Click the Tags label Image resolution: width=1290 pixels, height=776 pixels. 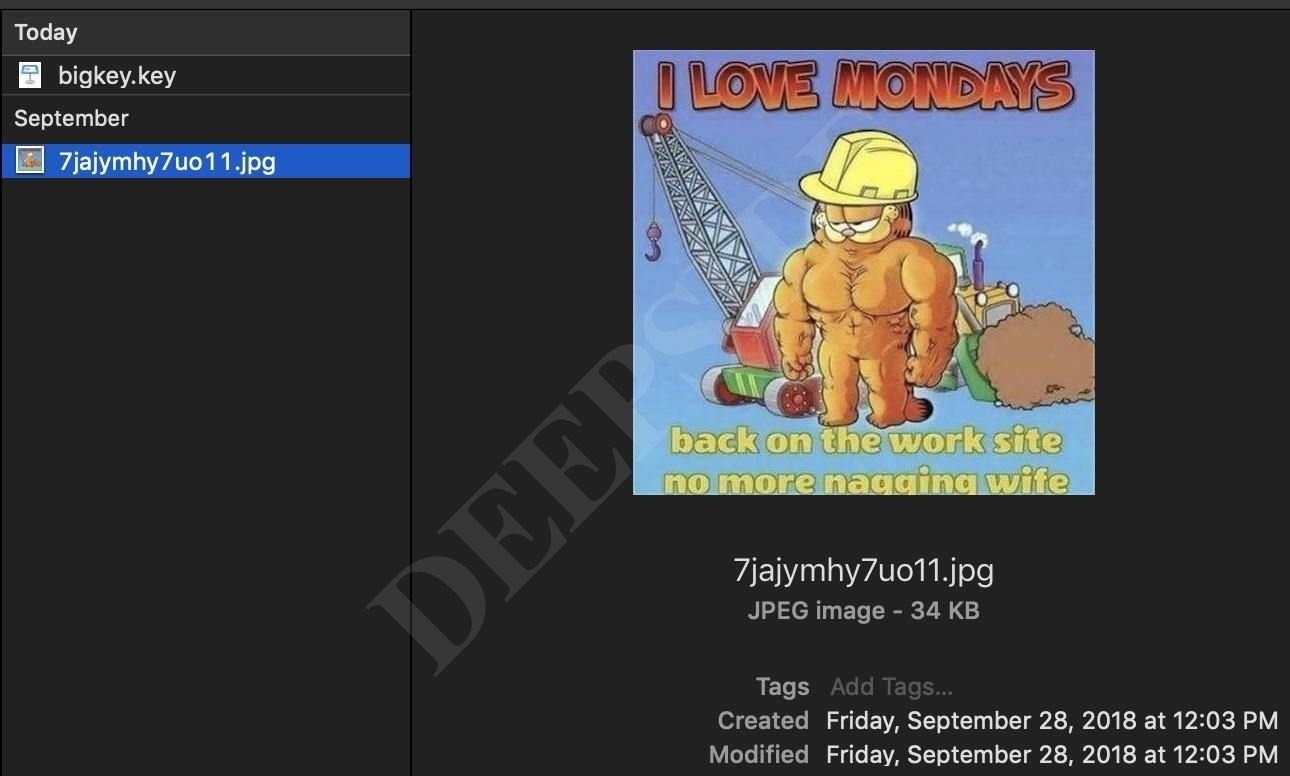(x=782, y=687)
